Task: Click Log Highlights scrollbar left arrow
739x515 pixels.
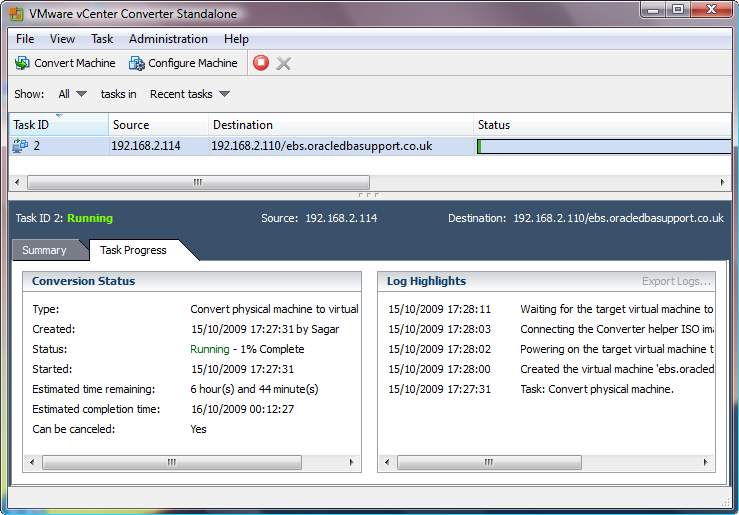Action: tap(387, 462)
